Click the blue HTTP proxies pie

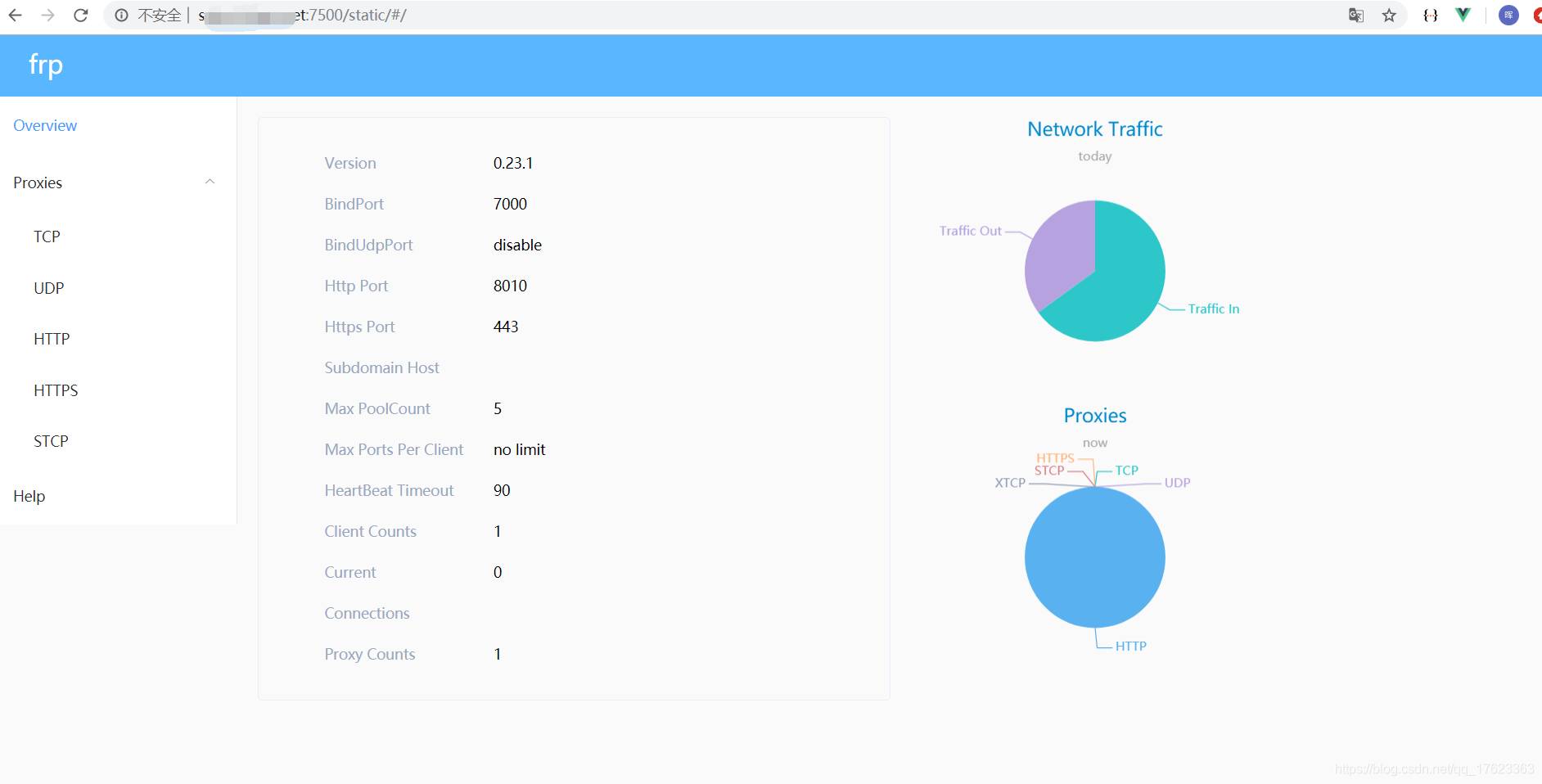[x=1095, y=557]
